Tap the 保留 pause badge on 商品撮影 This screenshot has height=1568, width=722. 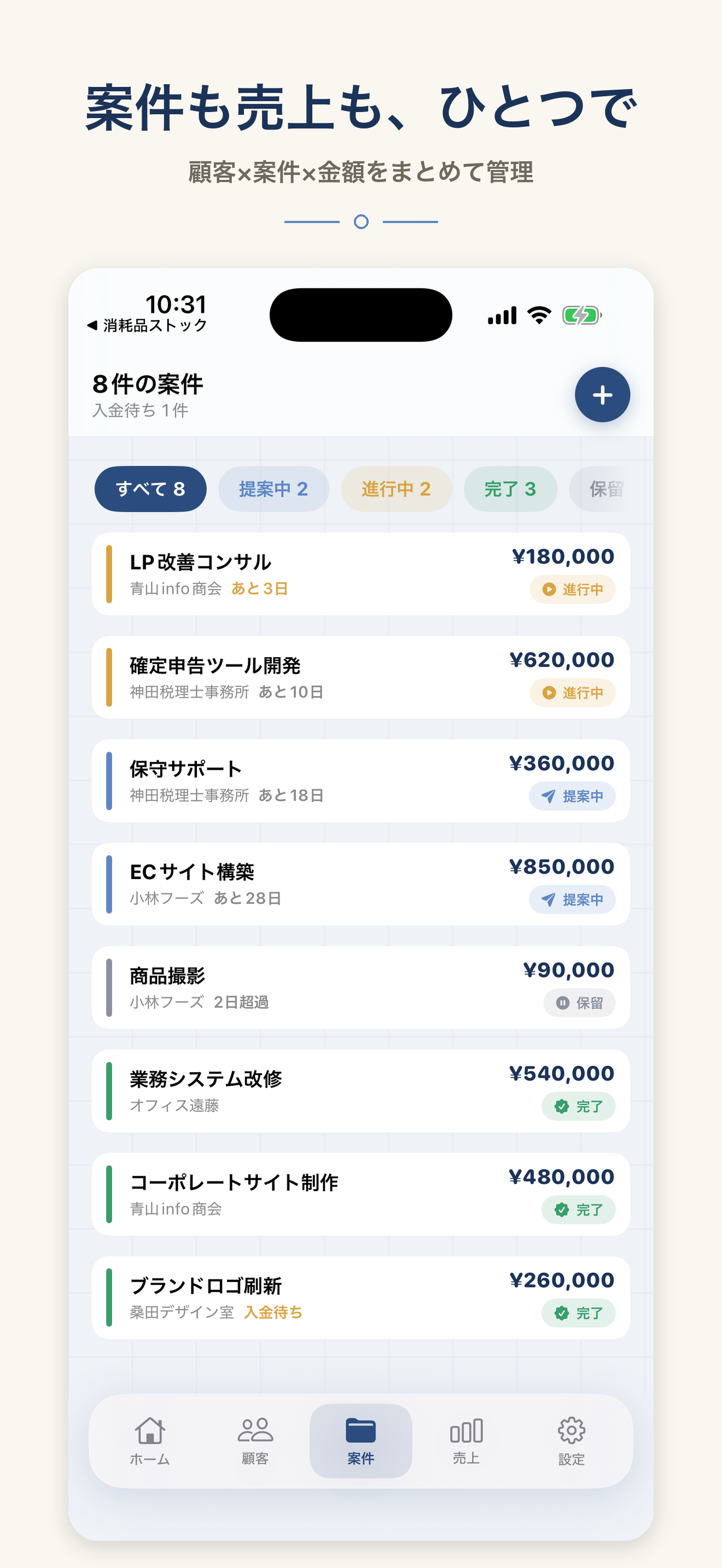(579, 1003)
